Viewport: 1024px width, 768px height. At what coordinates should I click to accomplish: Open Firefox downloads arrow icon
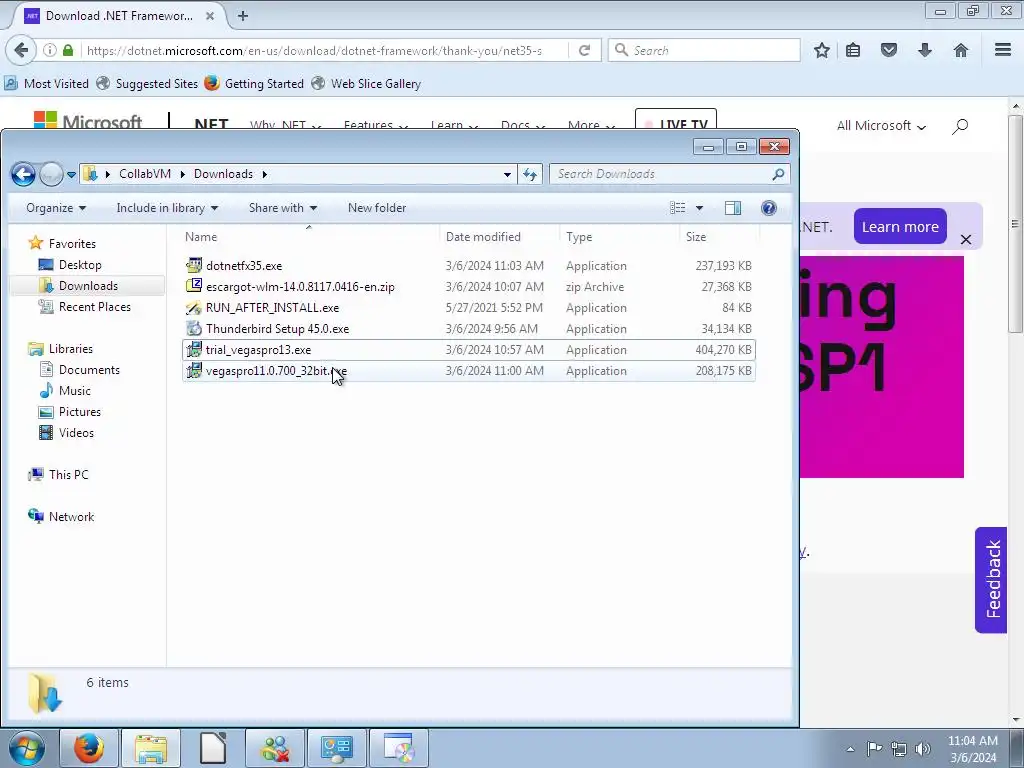click(925, 50)
